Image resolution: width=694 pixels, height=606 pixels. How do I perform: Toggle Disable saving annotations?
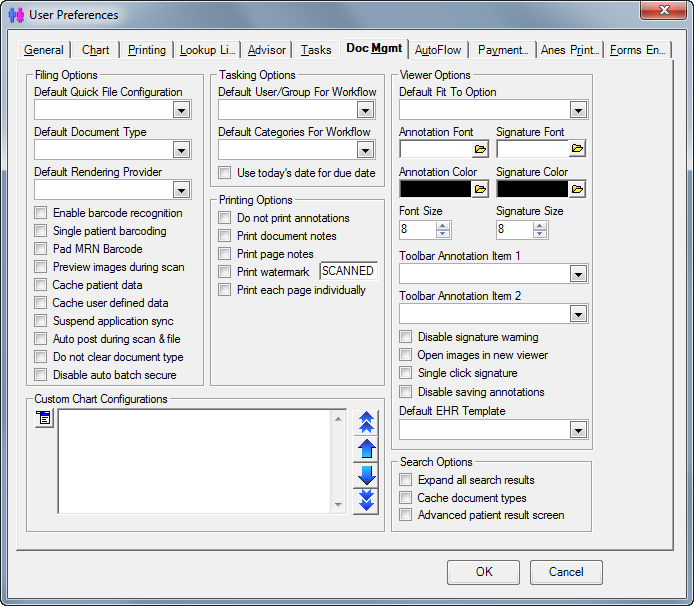[x=405, y=392]
